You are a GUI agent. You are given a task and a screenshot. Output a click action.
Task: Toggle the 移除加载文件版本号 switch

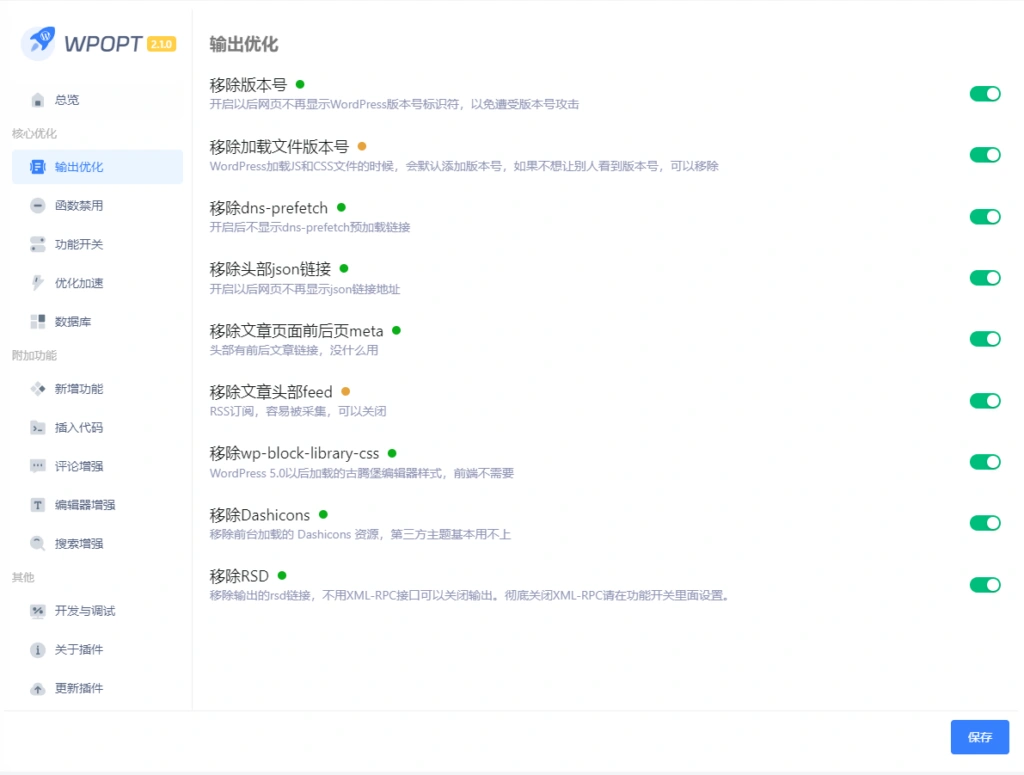(985, 155)
